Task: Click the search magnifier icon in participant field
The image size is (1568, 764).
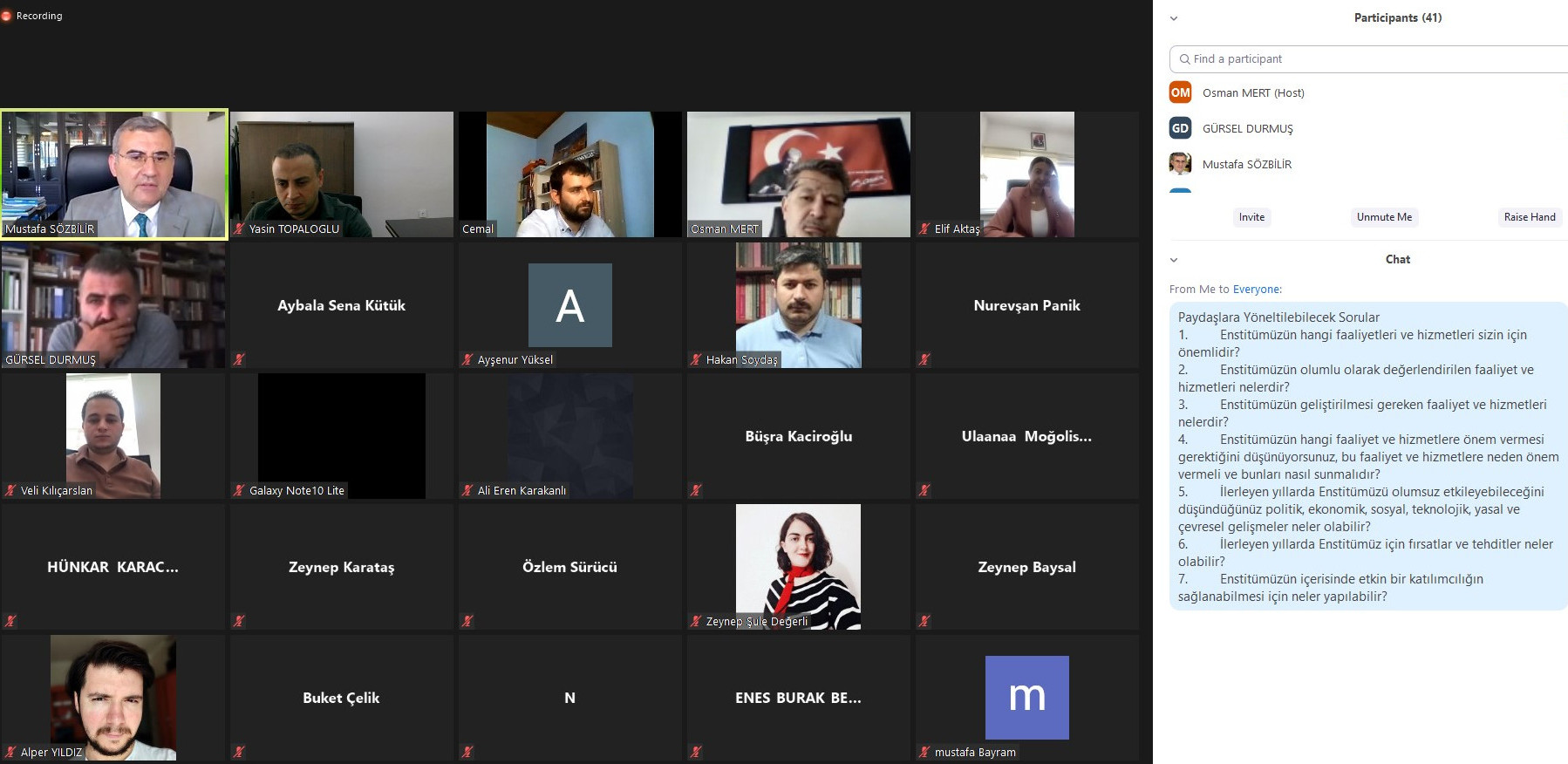Action: click(x=1184, y=59)
